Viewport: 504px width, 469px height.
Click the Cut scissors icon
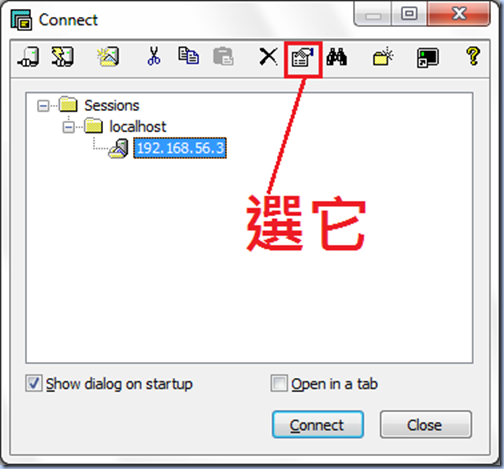[154, 56]
